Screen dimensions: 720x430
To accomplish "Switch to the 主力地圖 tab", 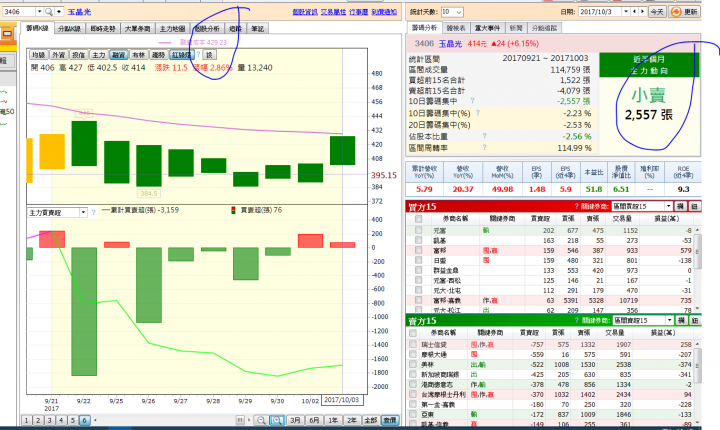I will (x=172, y=28).
